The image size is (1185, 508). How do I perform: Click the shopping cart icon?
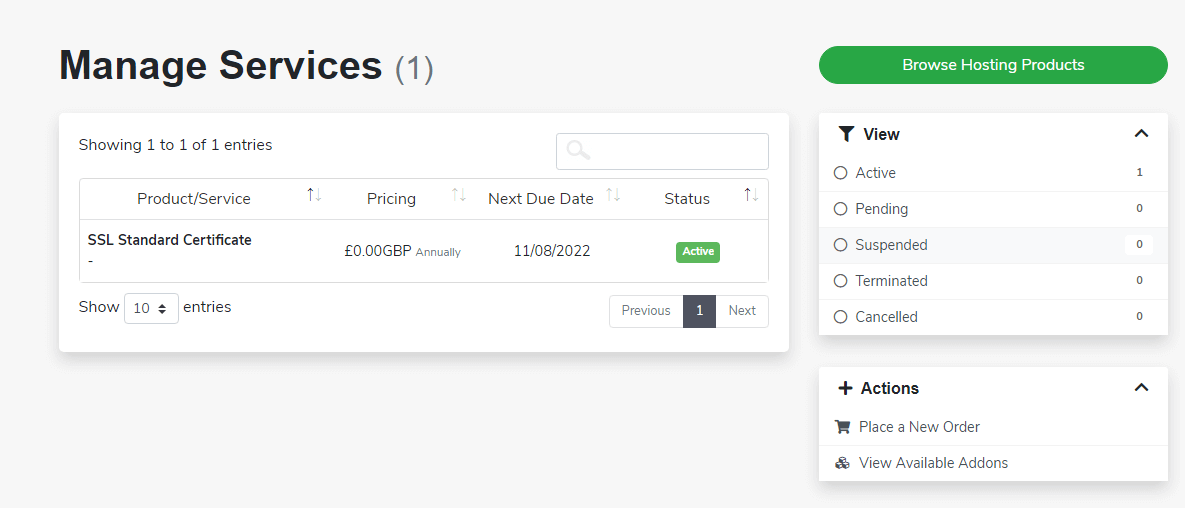point(842,427)
